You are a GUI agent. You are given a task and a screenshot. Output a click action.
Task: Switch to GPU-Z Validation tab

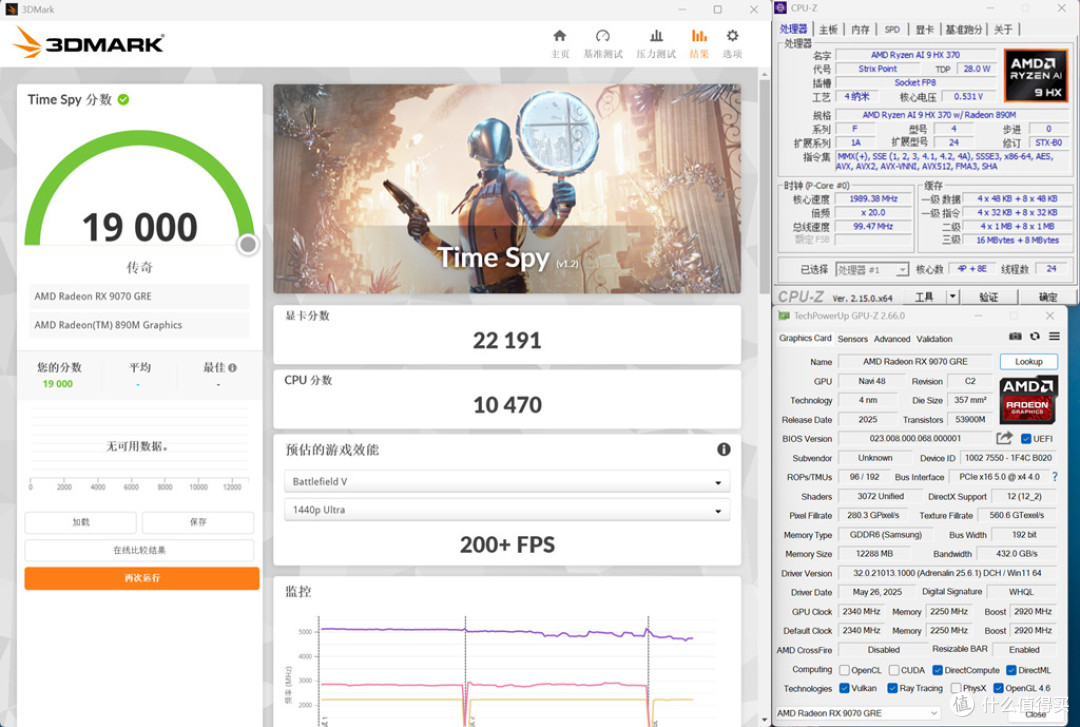(935, 339)
